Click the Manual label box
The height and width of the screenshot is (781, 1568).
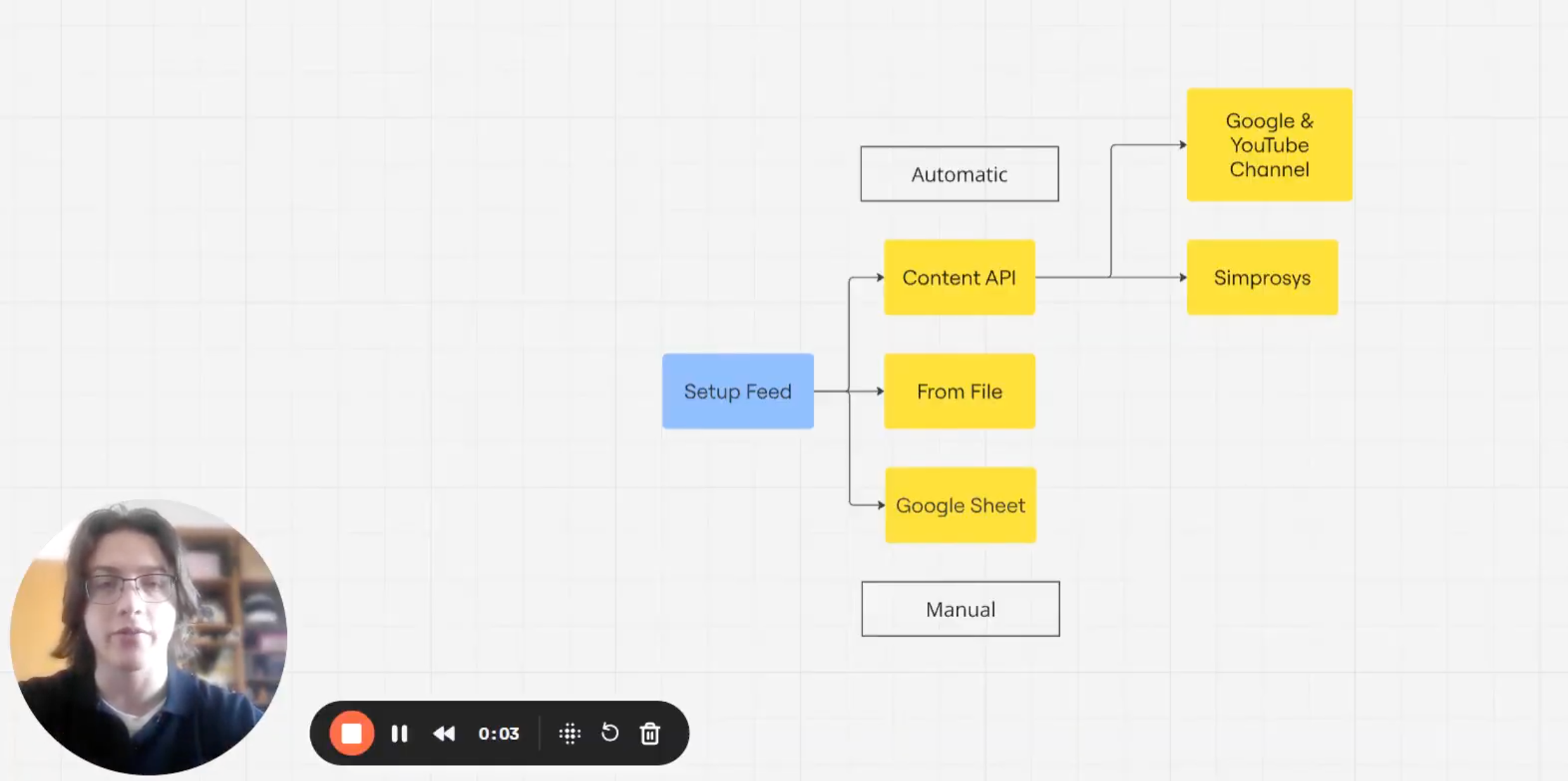tap(960, 609)
